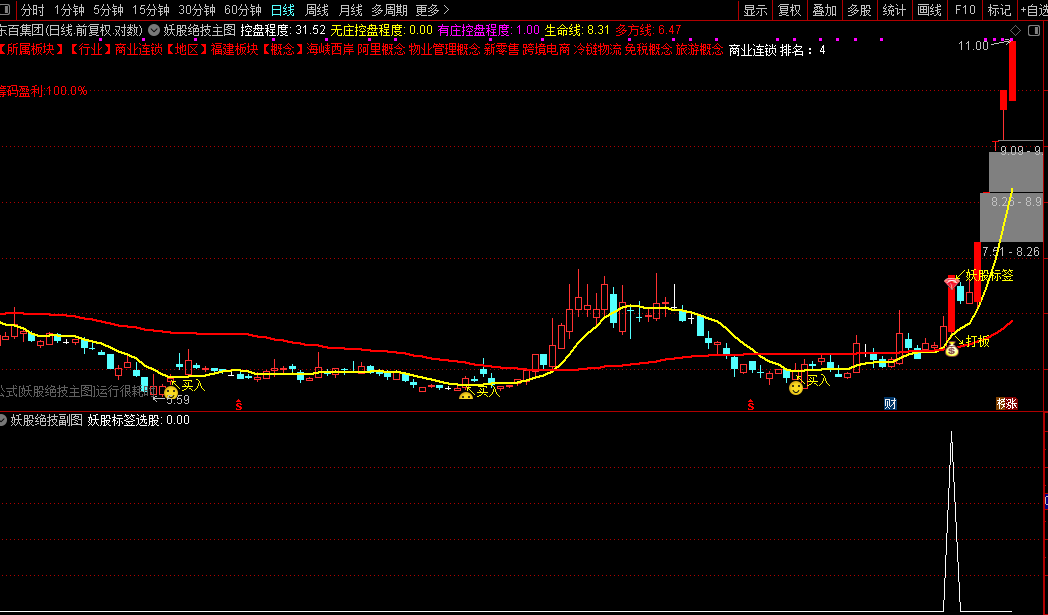This screenshot has height=615, width=1048.
Task: Expand the 更多 periods menu
Action: coord(432,10)
